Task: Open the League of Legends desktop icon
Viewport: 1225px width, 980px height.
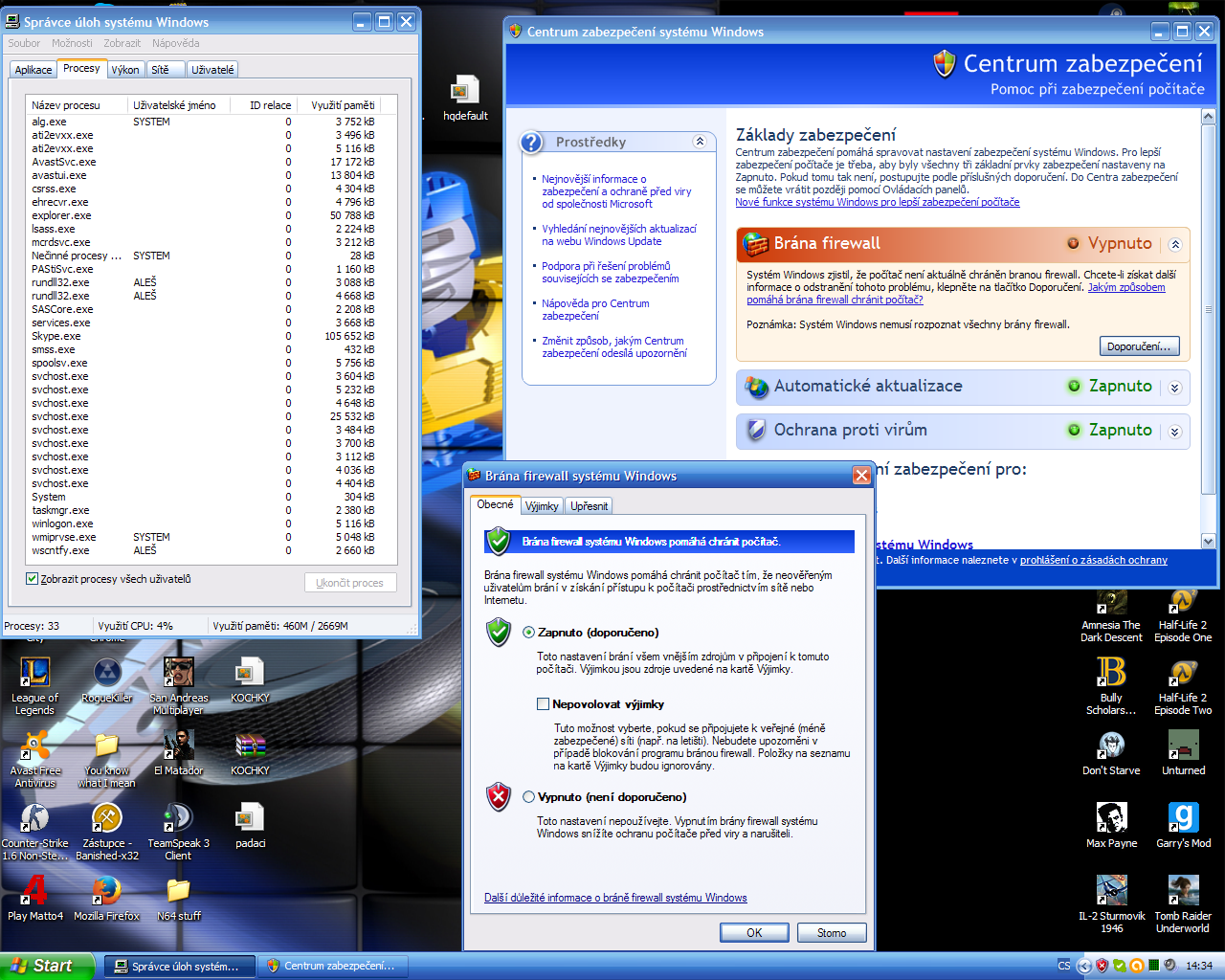Action: click(35, 673)
